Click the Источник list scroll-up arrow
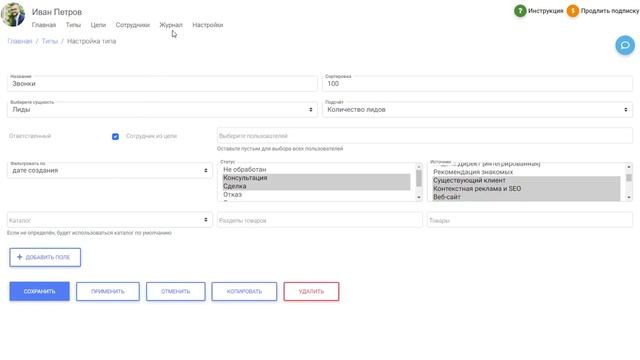 (x=629, y=167)
